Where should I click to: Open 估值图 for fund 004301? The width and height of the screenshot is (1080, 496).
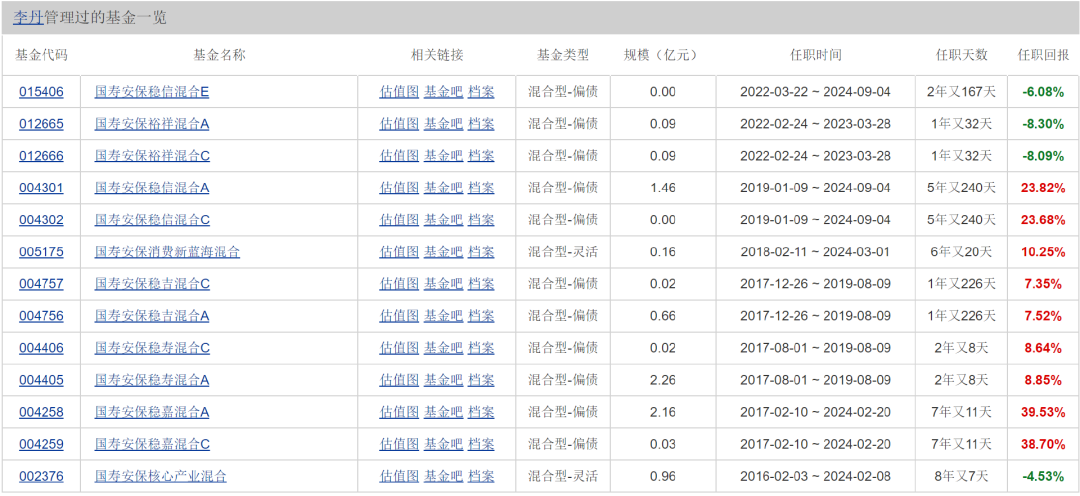(399, 187)
